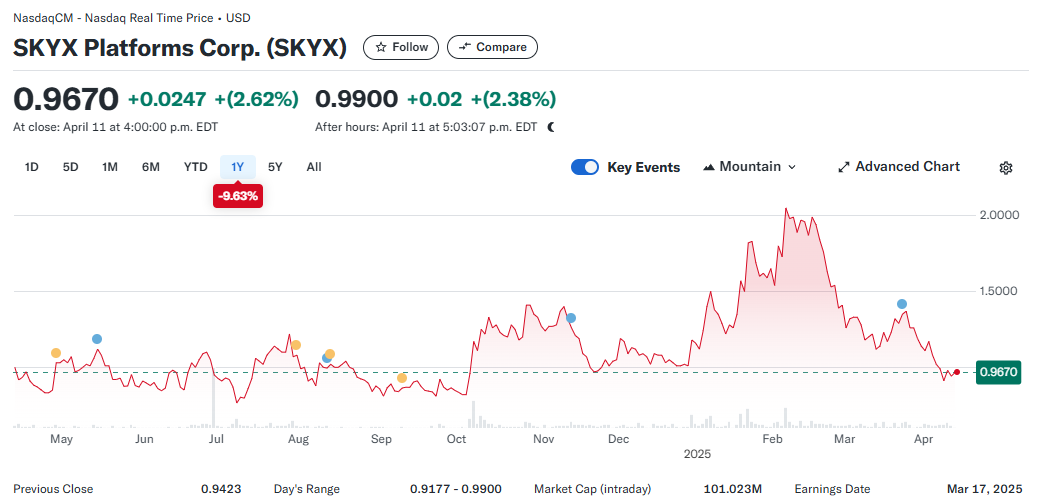The width and height of the screenshot is (1038, 499).
Task: Click the Mountain chart type icon
Action: point(708,167)
